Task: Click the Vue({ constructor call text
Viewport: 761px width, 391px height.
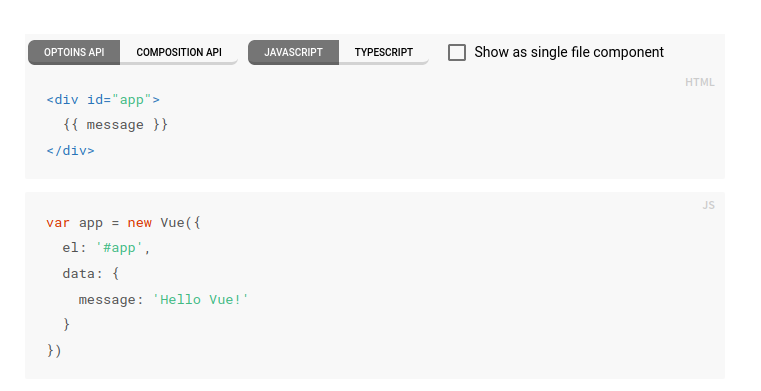Action: pyautogui.click(x=180, y=223)
